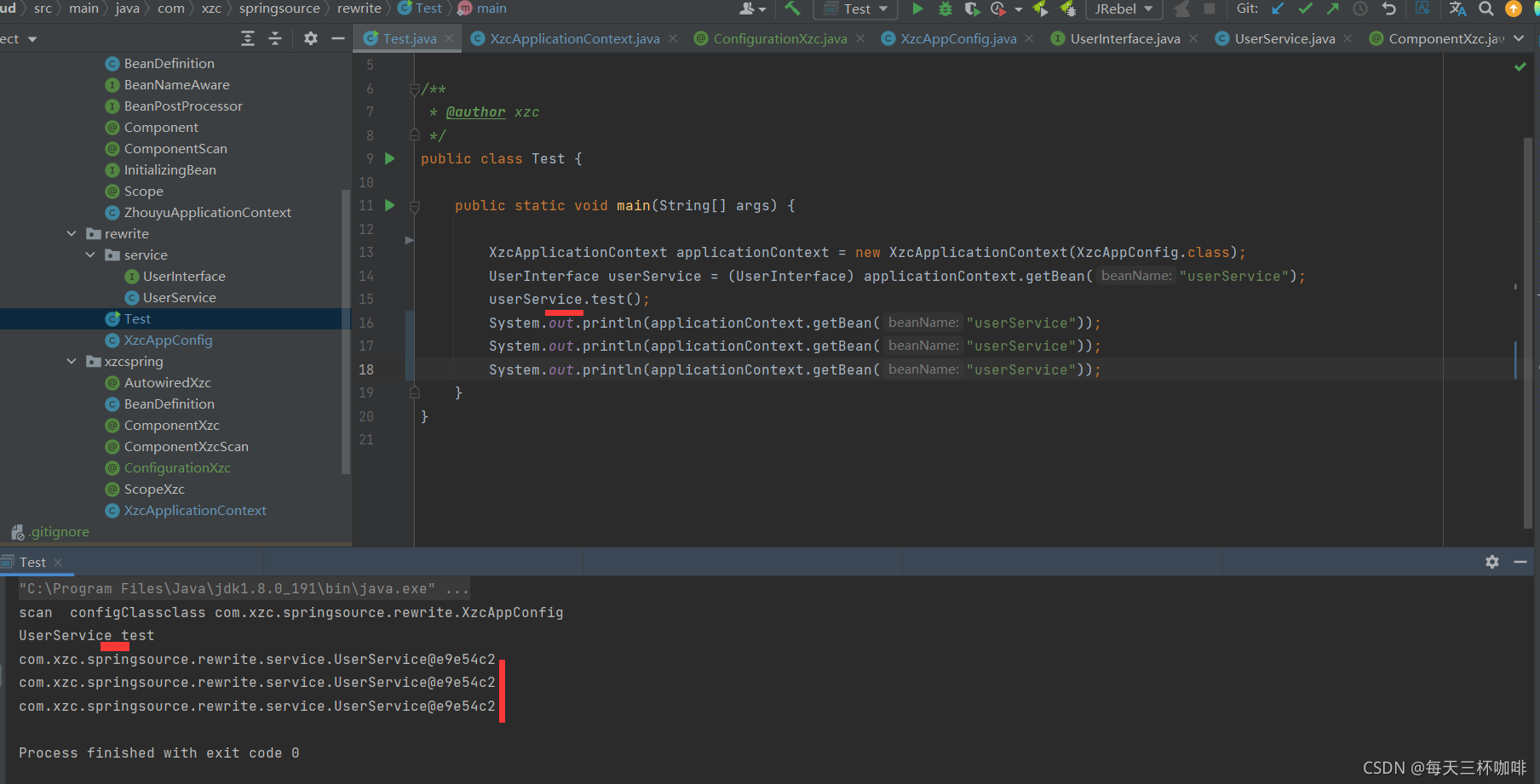This screenshot has width=1540, height=784.
Task: Run the Test configuration with green play button
Action: (917, 9)
